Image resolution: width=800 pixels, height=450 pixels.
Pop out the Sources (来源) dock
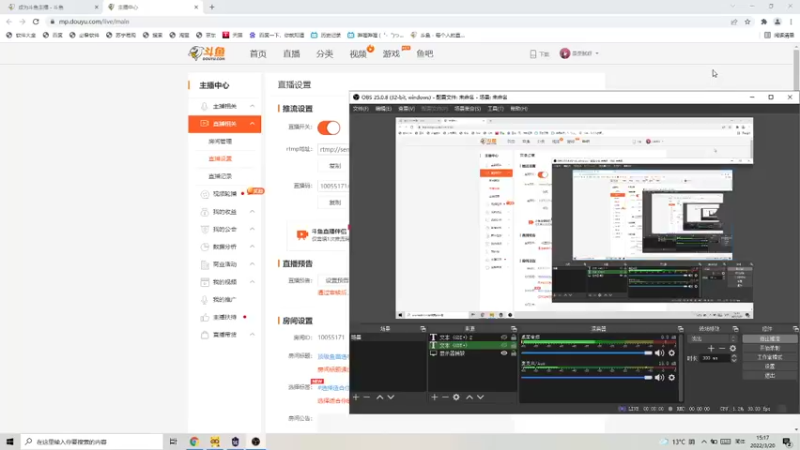[x=514, y=329]
